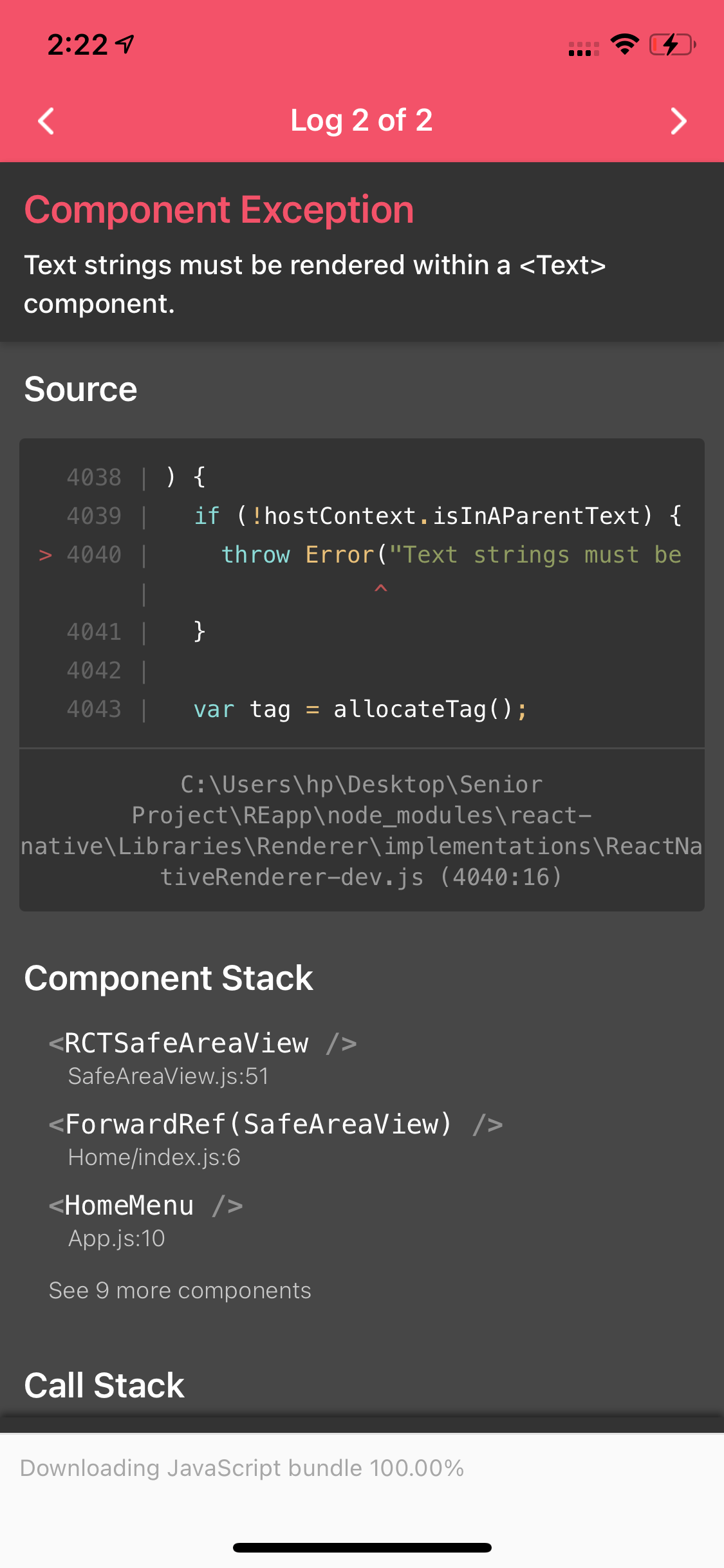724x1568 pixels.
Task: Tap the '>' marker beside line 4040
Action: (x=45, y=555)
